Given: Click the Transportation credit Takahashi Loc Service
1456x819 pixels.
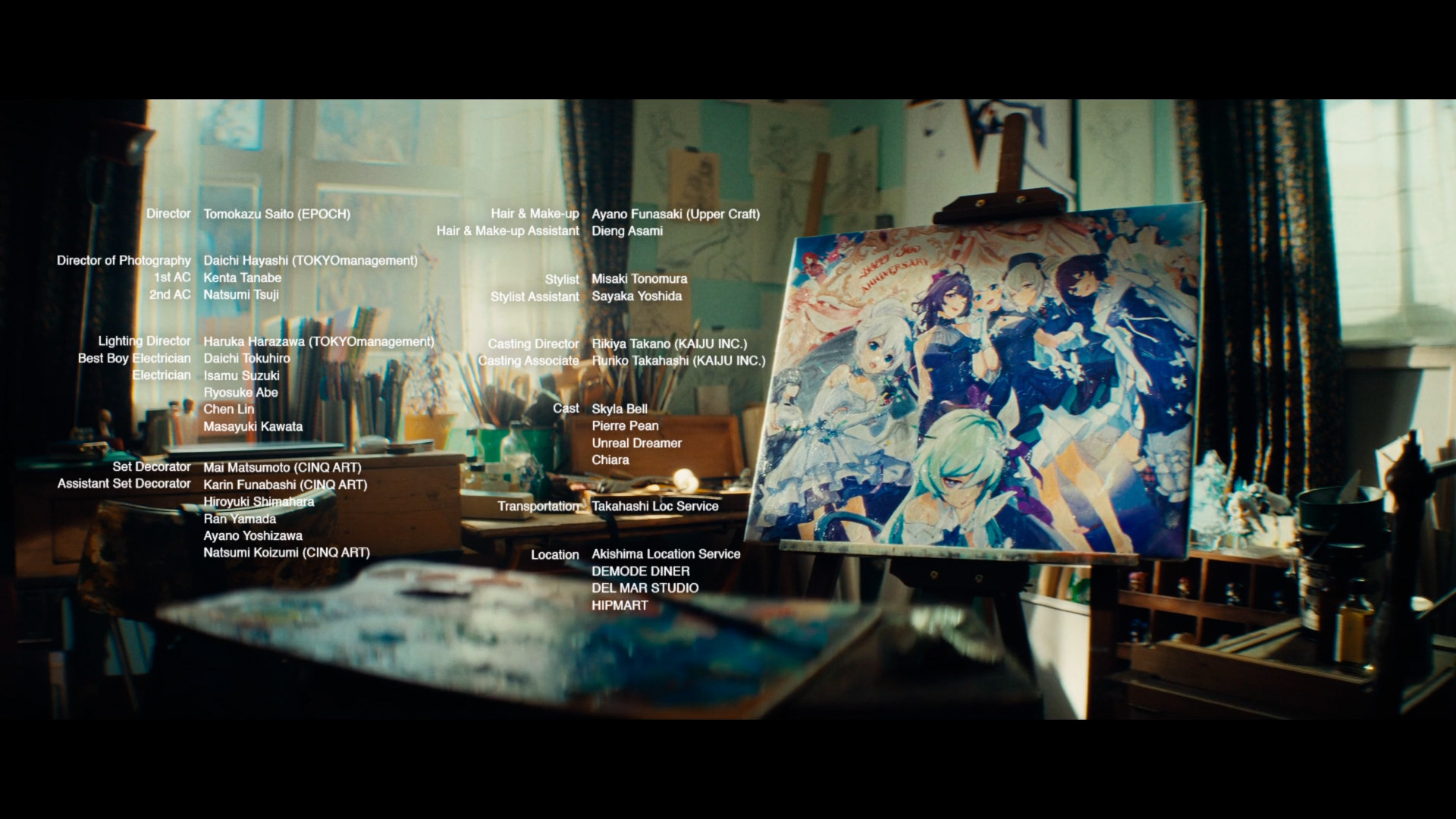Looking at the screenshot, I should tap(654, 507).
